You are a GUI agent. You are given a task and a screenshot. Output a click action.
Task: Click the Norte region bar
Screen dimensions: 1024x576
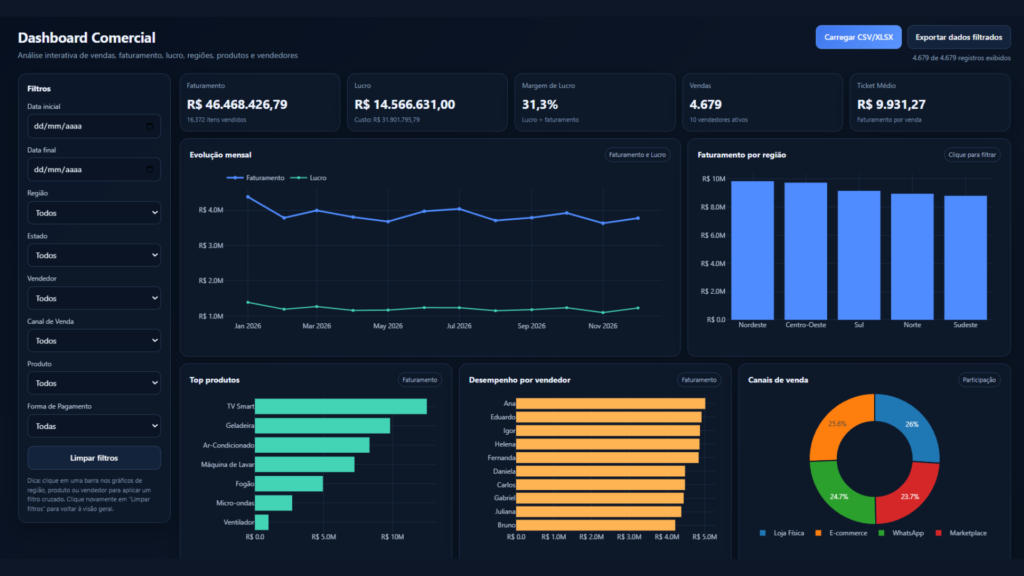point(912,257)
